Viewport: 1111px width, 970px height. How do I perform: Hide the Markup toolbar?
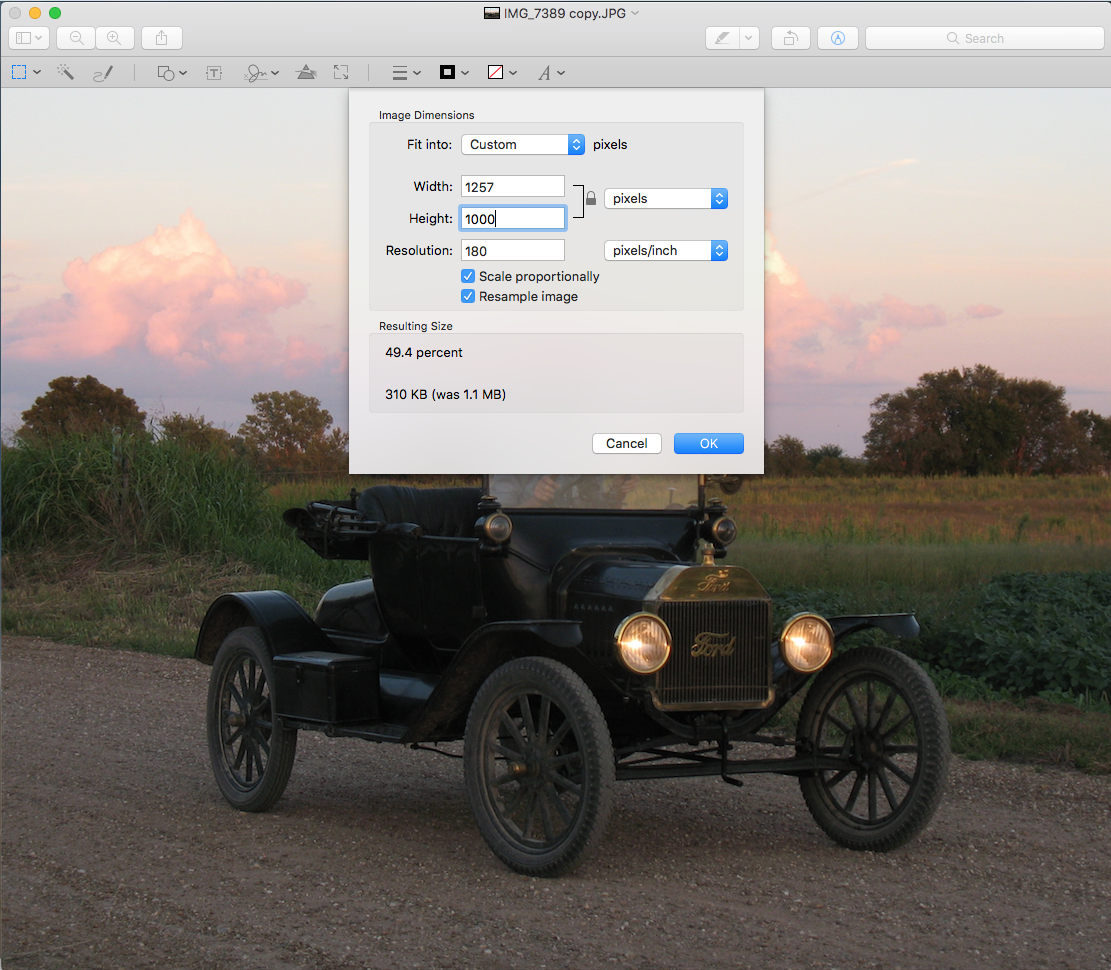(838, 38)
